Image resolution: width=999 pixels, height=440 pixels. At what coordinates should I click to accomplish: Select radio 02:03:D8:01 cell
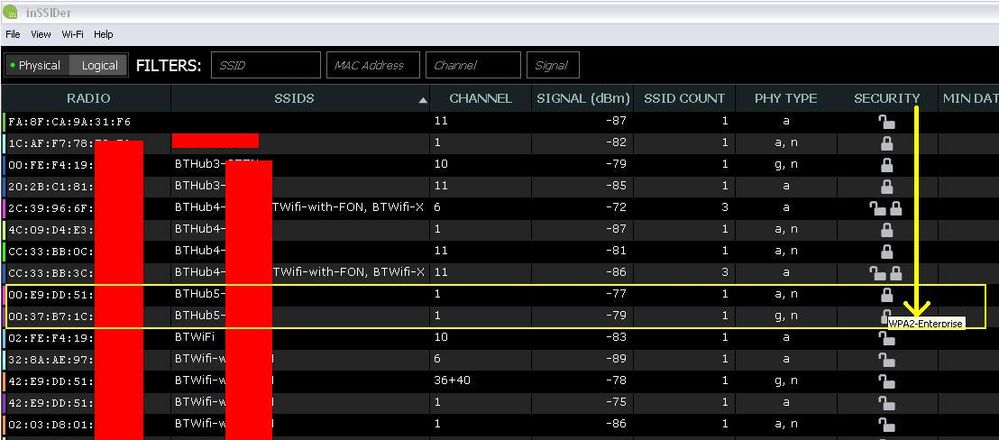(x=51, y=425)
